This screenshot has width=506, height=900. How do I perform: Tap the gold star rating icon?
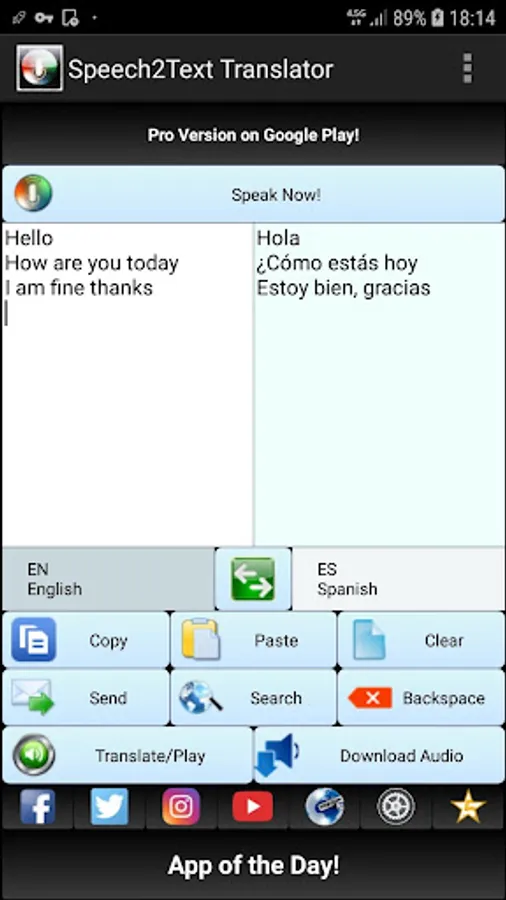tap(468, 806)
